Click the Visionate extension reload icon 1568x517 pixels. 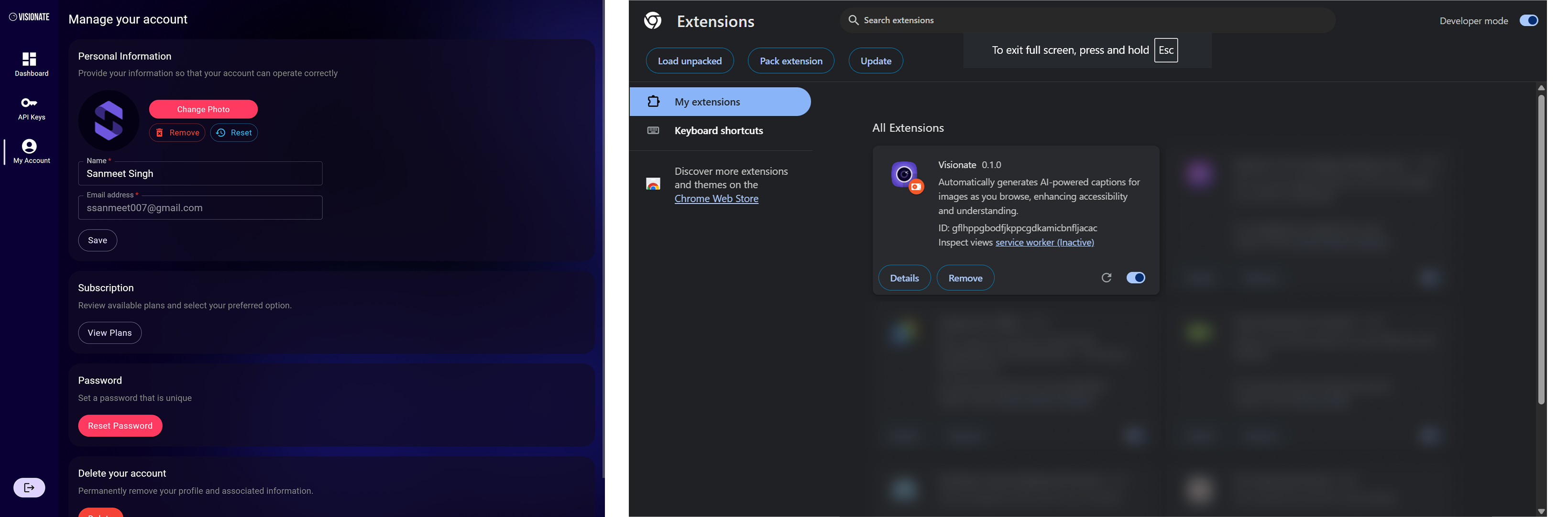pos(1106,278)
